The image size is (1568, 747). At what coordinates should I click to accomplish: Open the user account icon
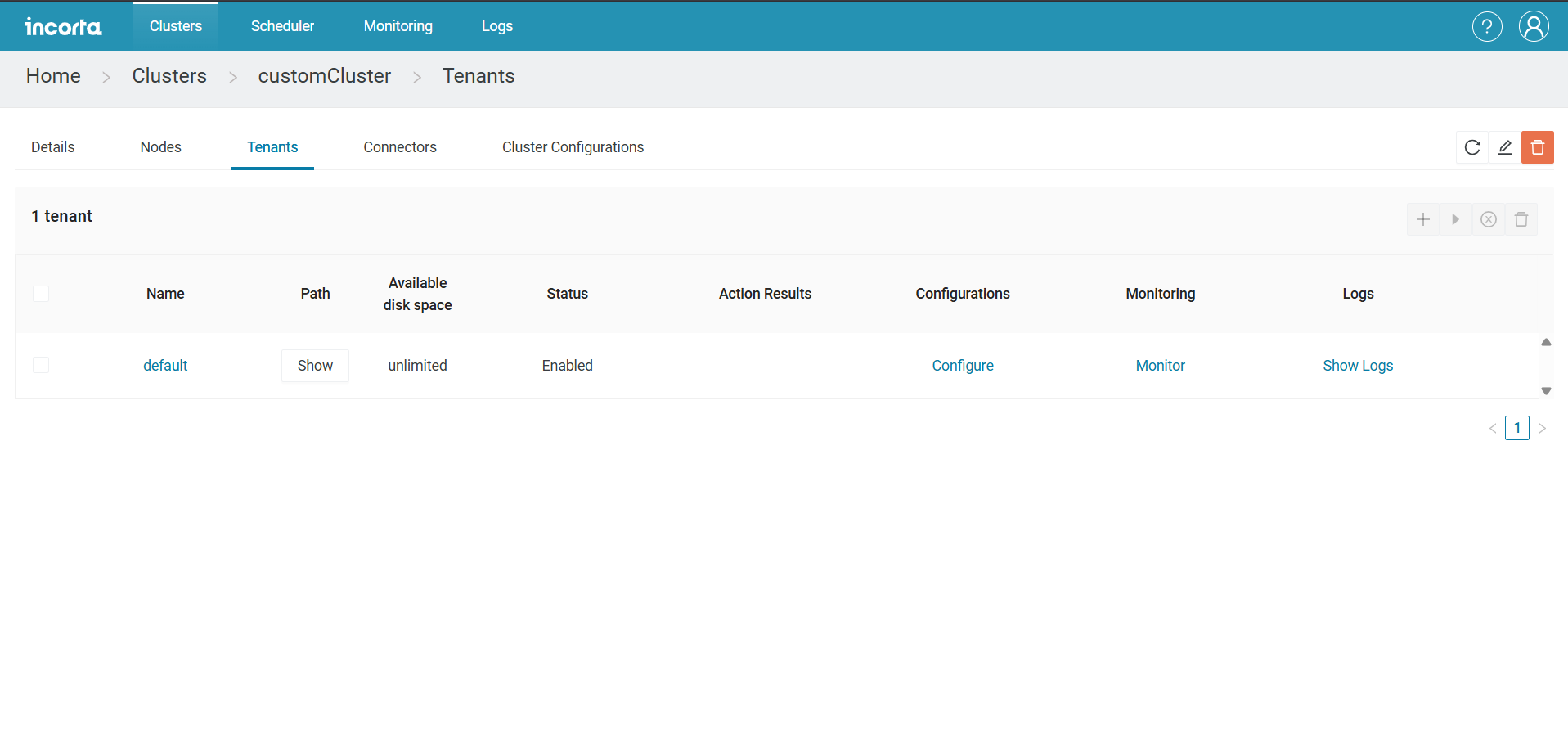[1534, 26]
